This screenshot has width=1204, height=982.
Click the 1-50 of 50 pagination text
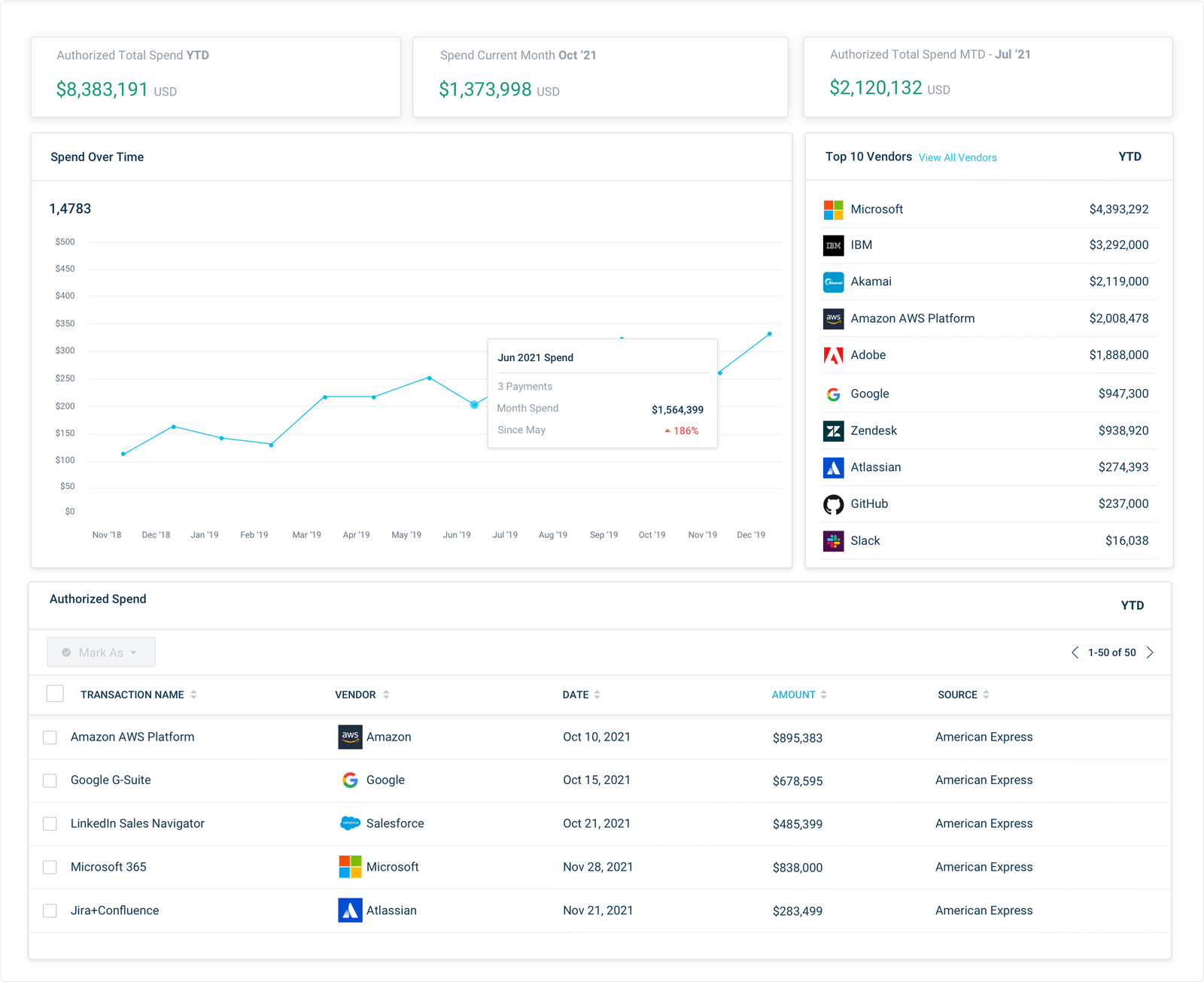(x=1112, y=652)
